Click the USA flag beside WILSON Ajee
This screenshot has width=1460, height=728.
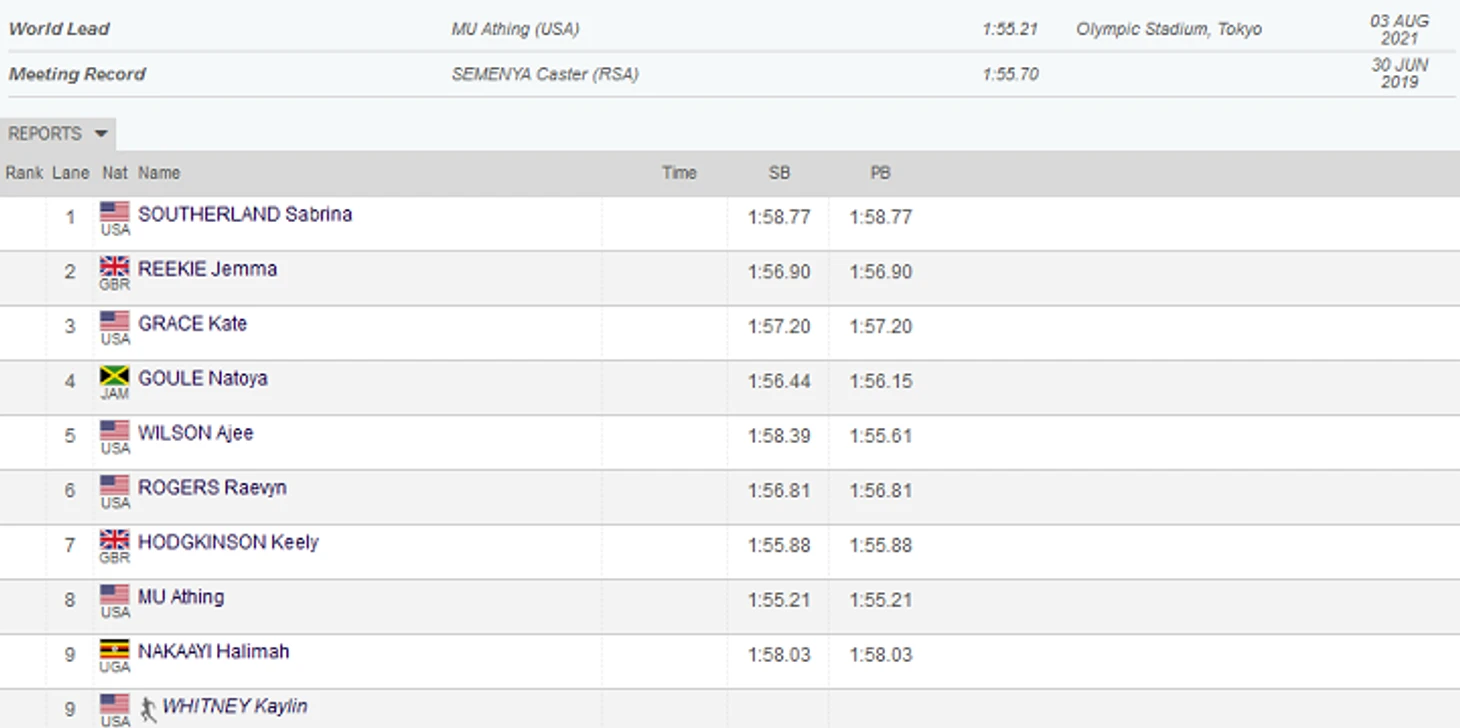click(x=115, y=431)
